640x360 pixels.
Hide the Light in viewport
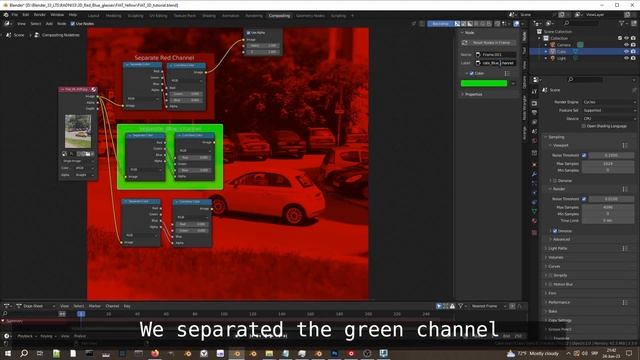pyautogui.click(x=627, y=58)
